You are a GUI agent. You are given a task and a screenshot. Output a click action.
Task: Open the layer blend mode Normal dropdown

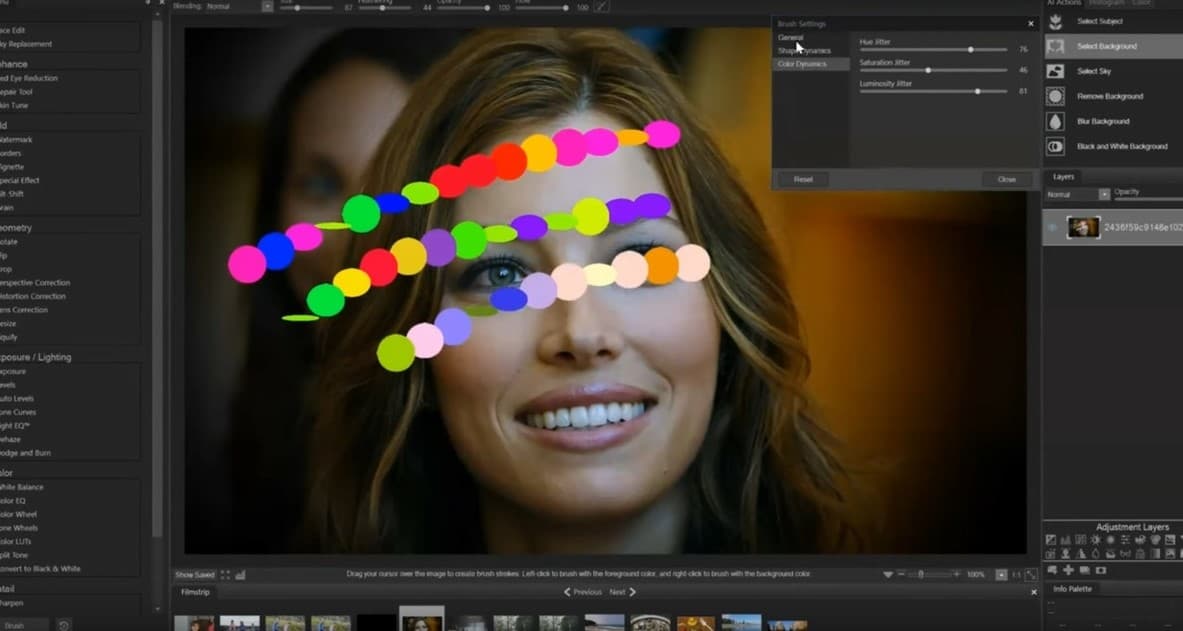[x=1104, y=194]
